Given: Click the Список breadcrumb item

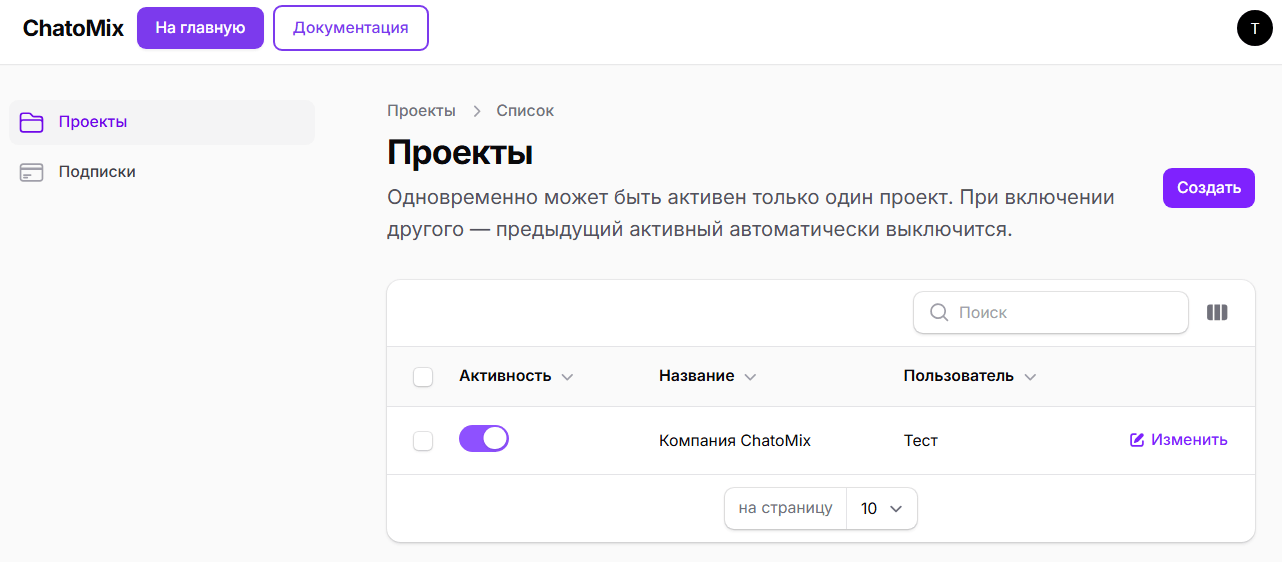Looking at the screenshot, I should 525,111.
